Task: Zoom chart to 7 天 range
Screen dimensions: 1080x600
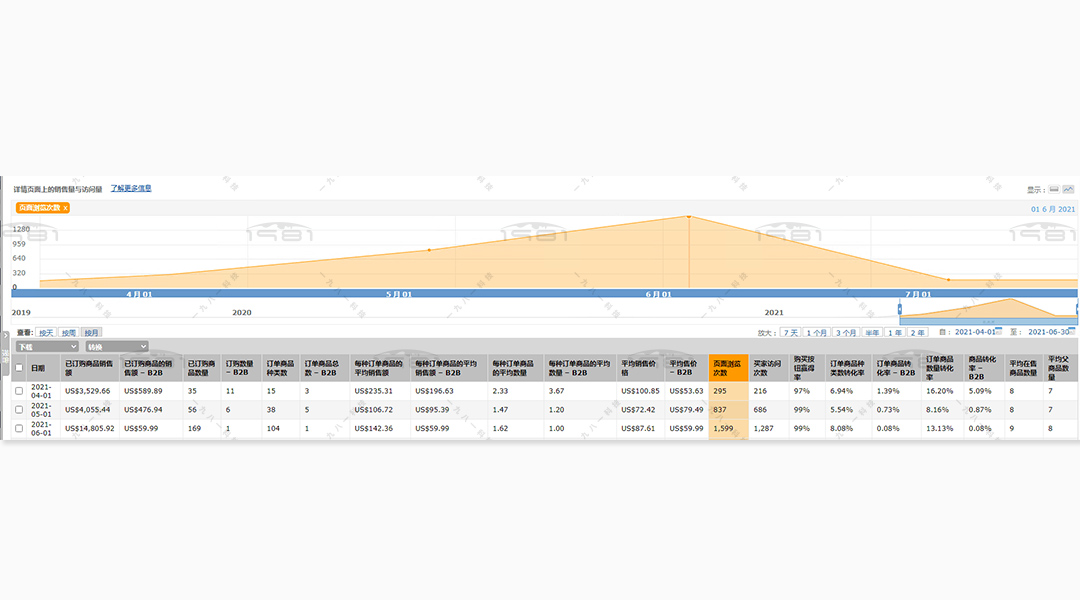Action: point(790,332)
